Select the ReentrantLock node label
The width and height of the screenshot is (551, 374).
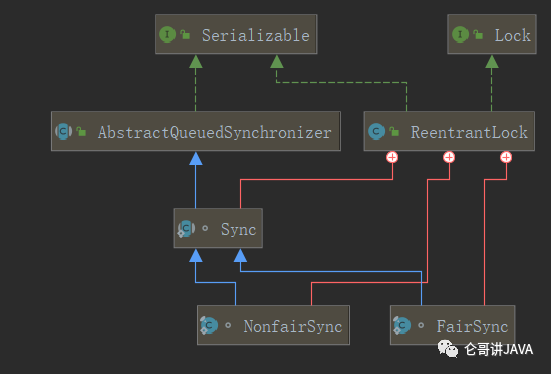pos(469,133)
